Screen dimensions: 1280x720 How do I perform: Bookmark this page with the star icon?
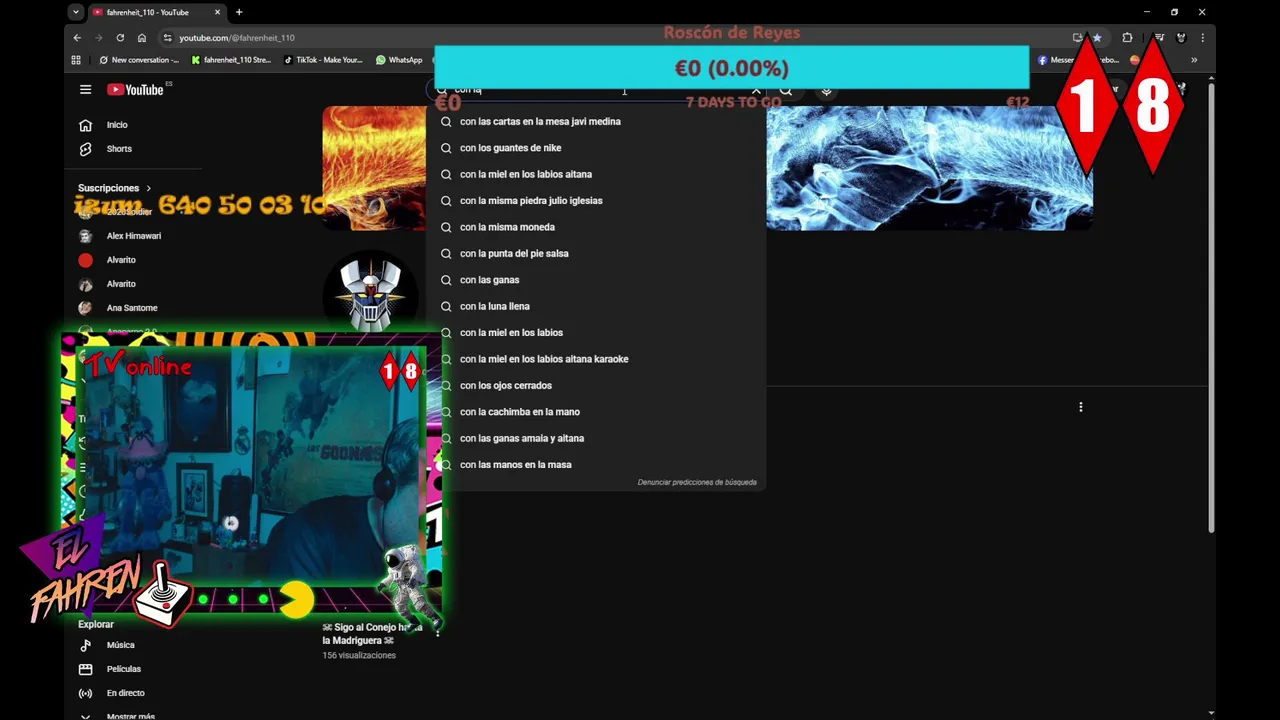pyautogui.click(x=1097, y=37)
